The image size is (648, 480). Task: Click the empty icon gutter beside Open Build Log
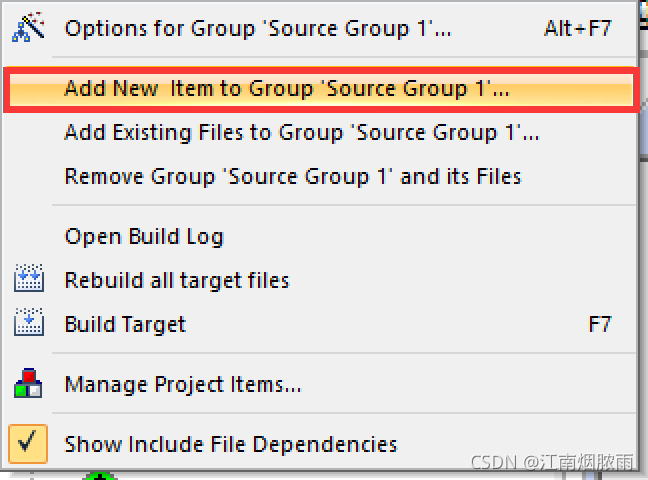pos(28,237)
